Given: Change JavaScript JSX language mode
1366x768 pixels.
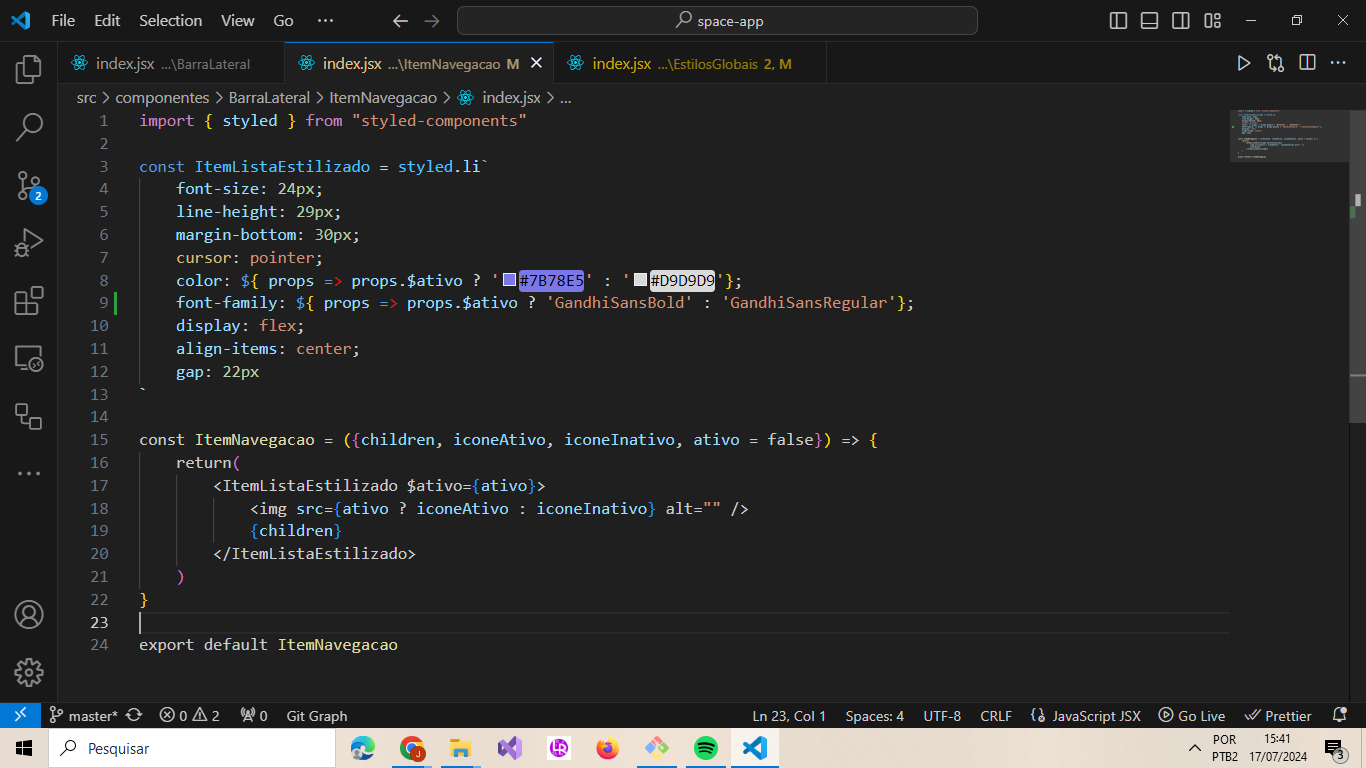Looking at the screenshot, I should click(x=1096, y=716).
